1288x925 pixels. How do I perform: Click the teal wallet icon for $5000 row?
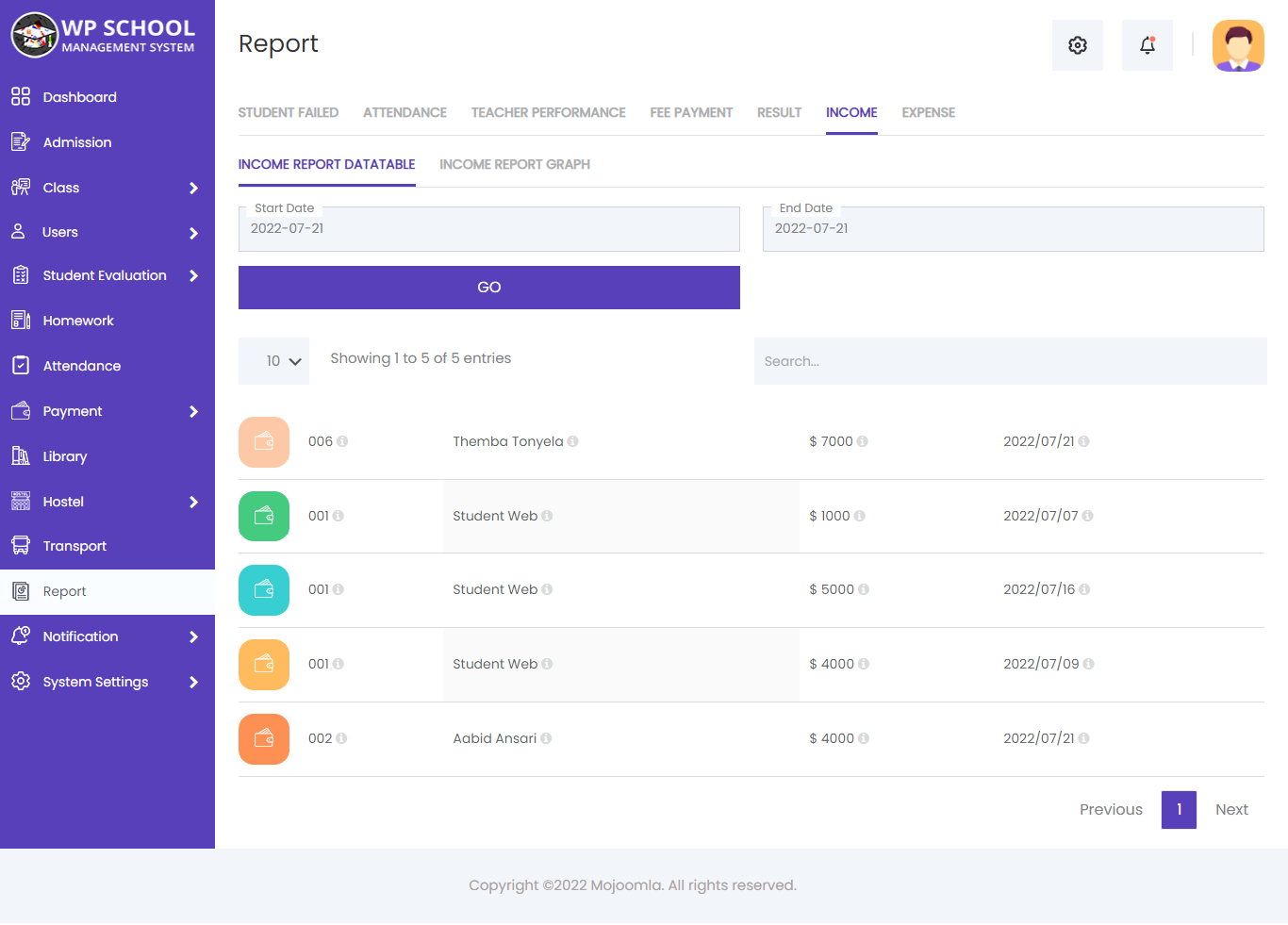pos(264,590)
